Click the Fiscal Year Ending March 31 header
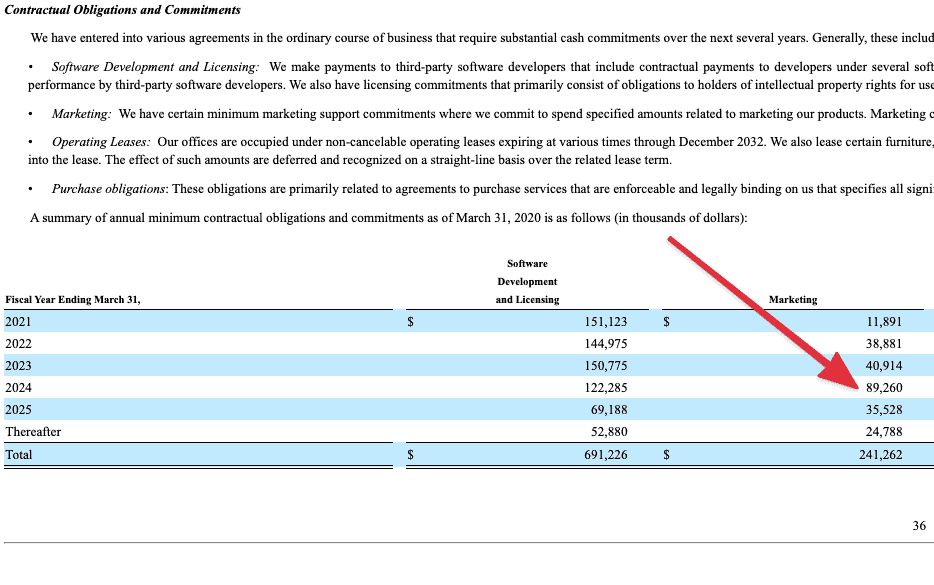This screenshot has height=585, width=934. [73, 299]
